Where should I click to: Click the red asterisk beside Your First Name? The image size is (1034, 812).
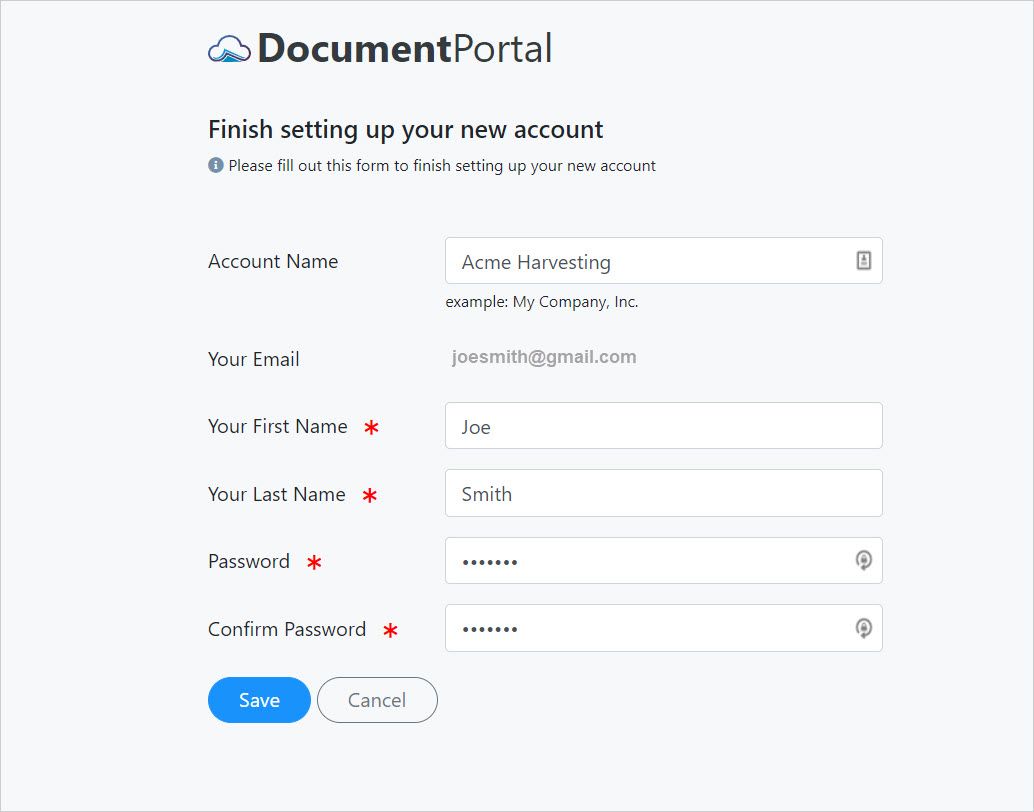tap(371, 427)
